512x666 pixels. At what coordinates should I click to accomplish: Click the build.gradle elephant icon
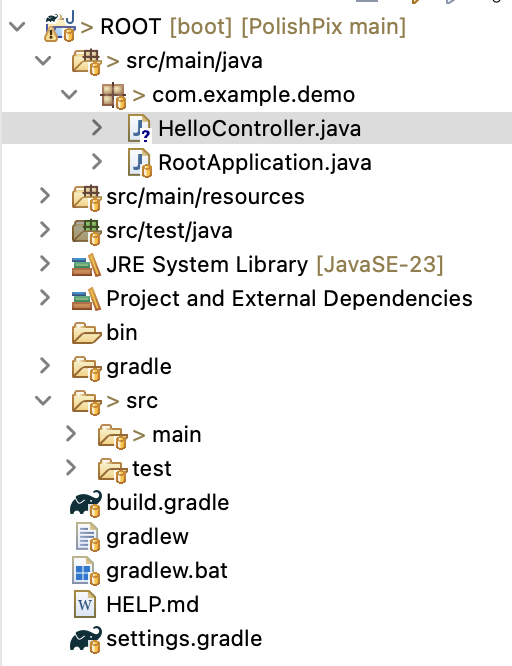(x=86, y=503)
